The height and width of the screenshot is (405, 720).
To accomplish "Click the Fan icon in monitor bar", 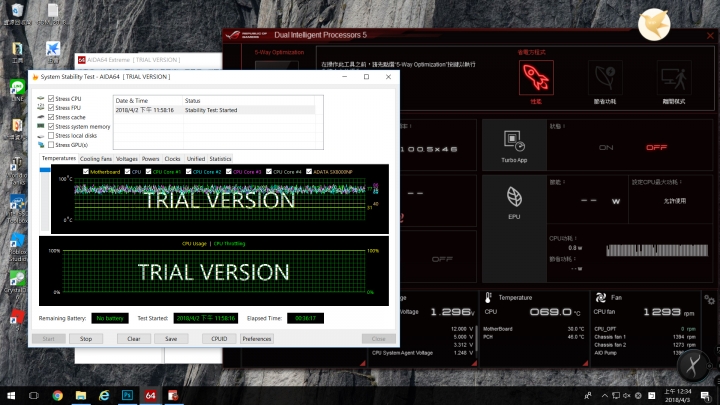I will [x=601, y=298].
